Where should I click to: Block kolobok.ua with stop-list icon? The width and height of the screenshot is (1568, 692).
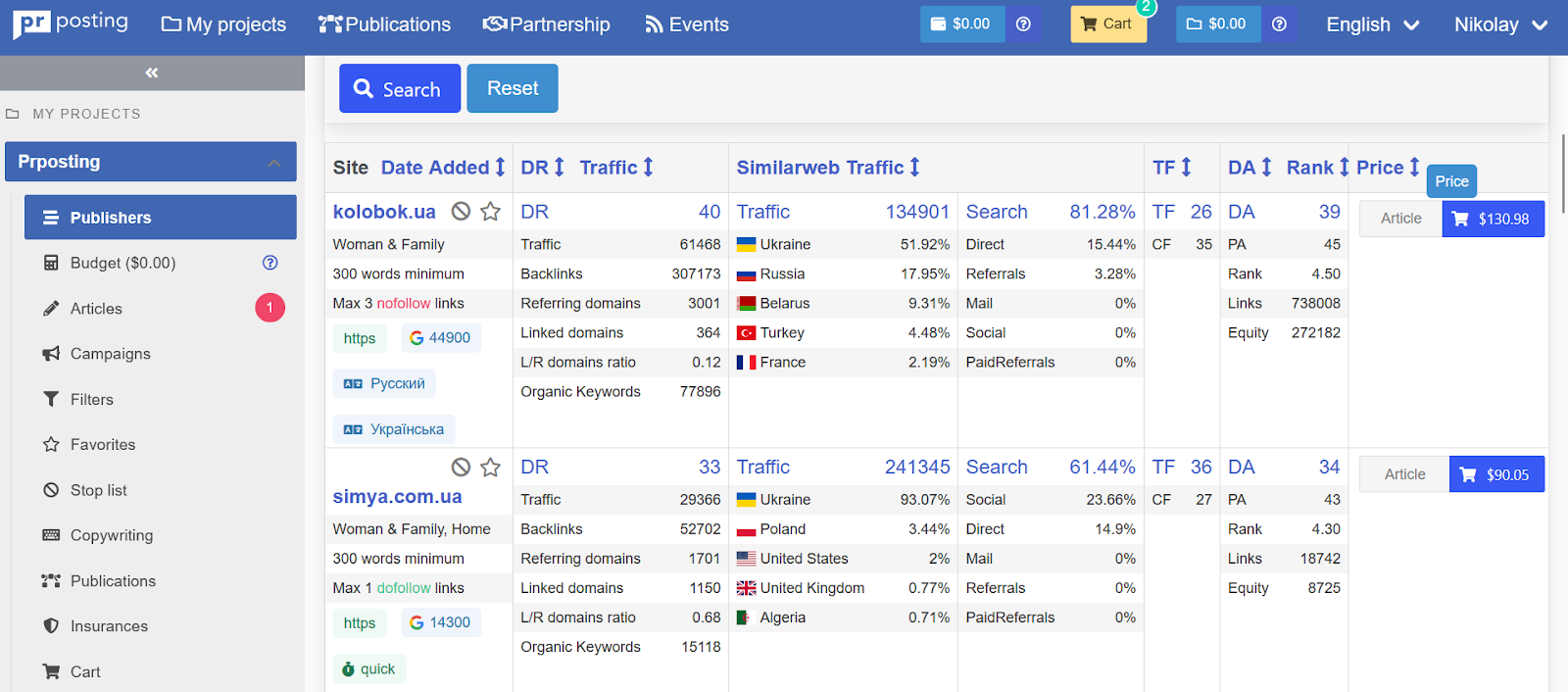pos(461,211)
